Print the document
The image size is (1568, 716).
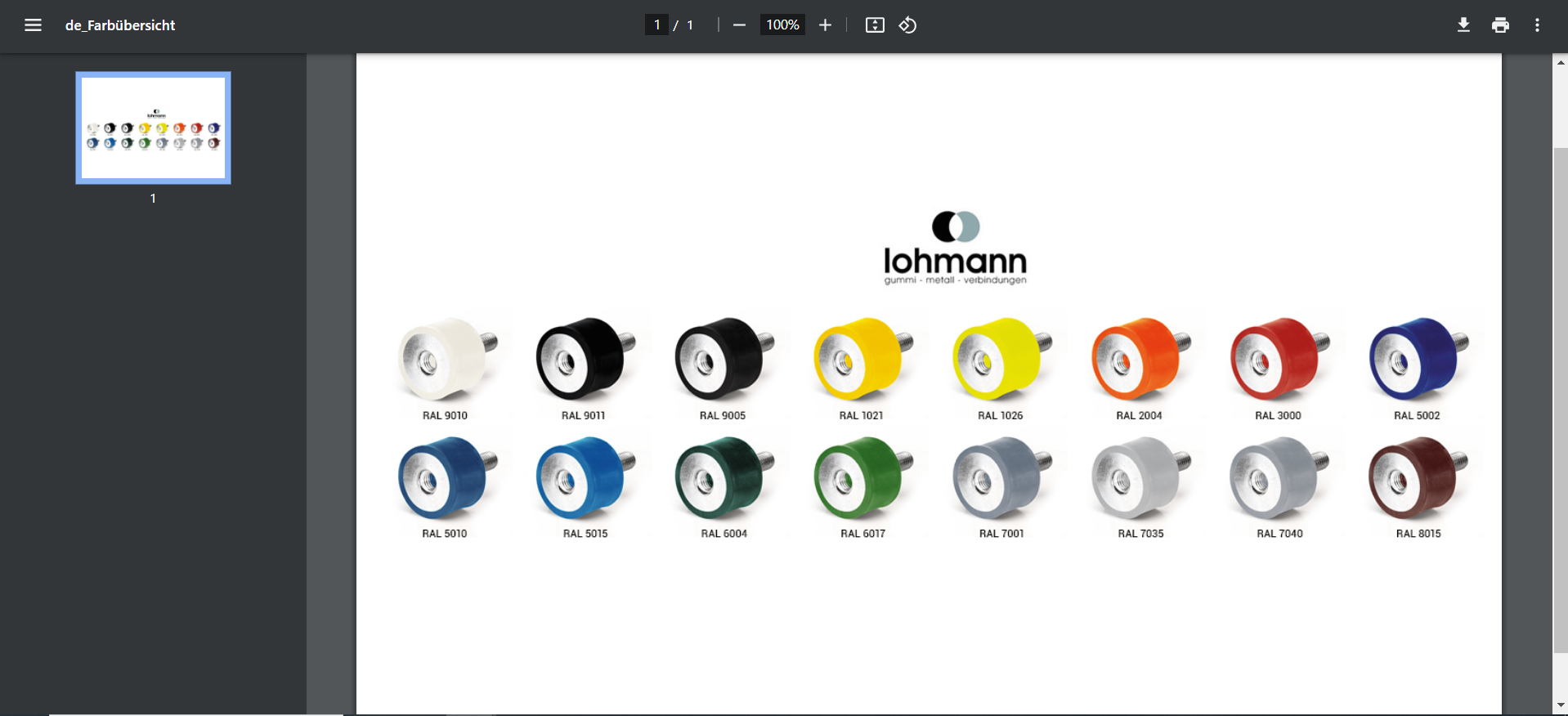[x=1500, y=25]
